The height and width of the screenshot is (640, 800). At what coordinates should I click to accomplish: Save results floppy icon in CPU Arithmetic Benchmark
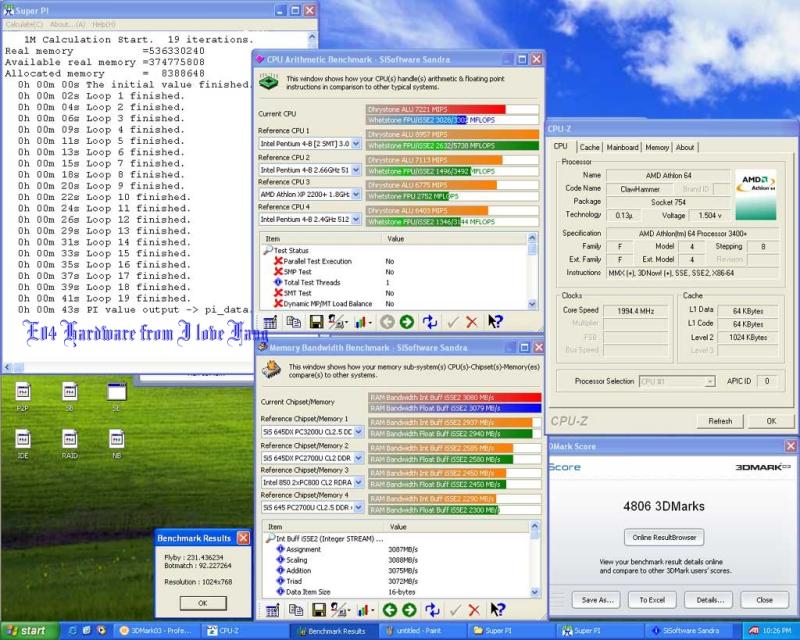316,322
